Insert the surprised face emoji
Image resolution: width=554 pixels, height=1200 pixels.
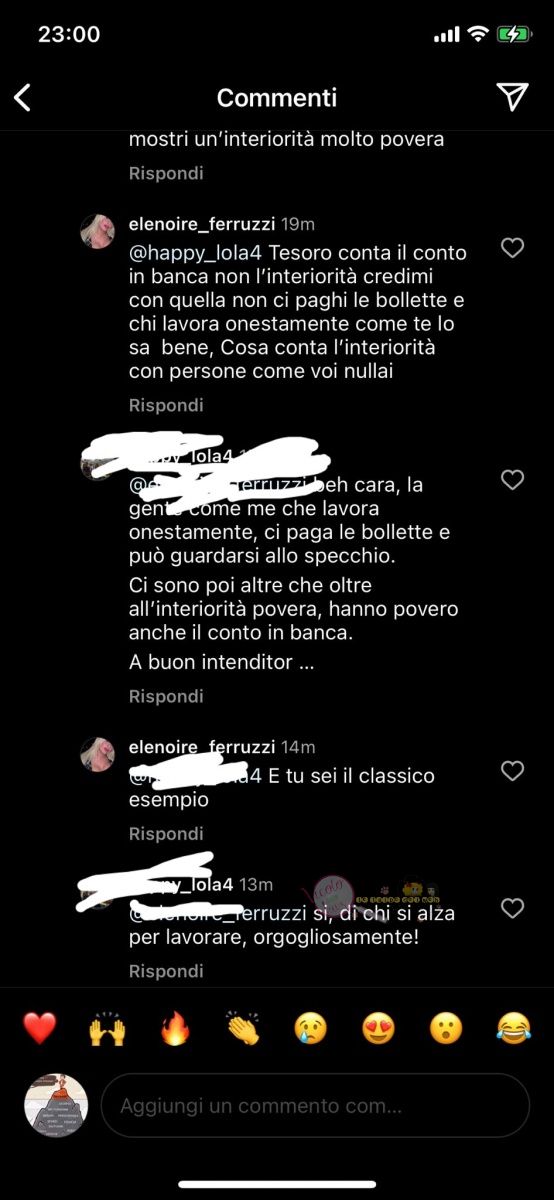pos(445,1028)
